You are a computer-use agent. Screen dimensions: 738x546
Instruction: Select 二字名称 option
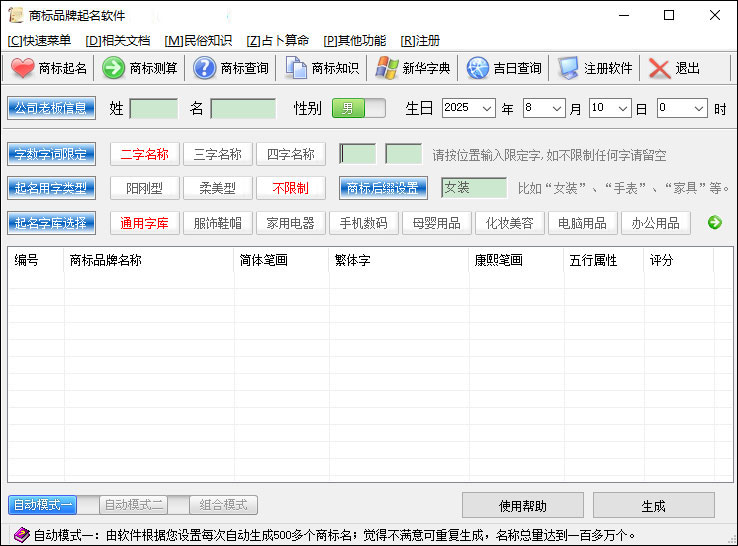(x=144, y=154)
